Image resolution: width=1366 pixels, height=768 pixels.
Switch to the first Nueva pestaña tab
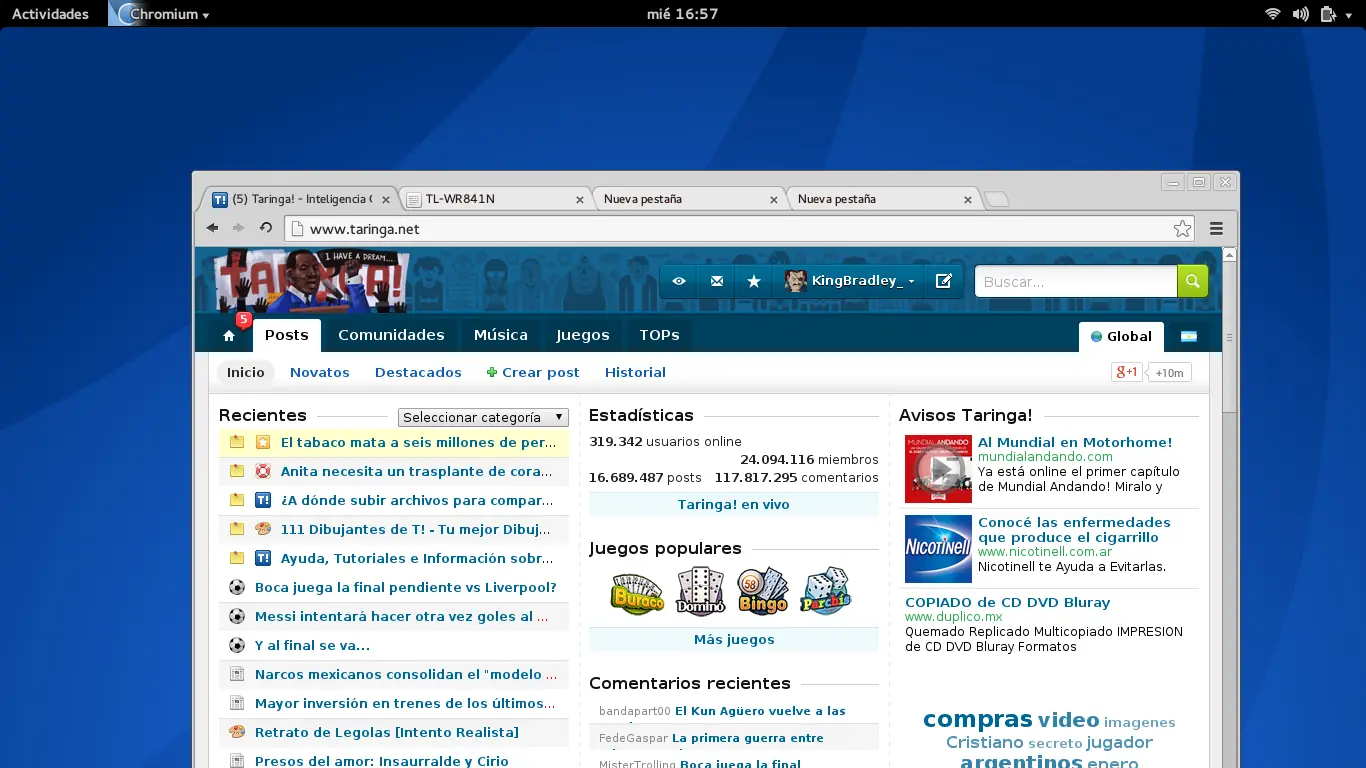click(687, 199)
